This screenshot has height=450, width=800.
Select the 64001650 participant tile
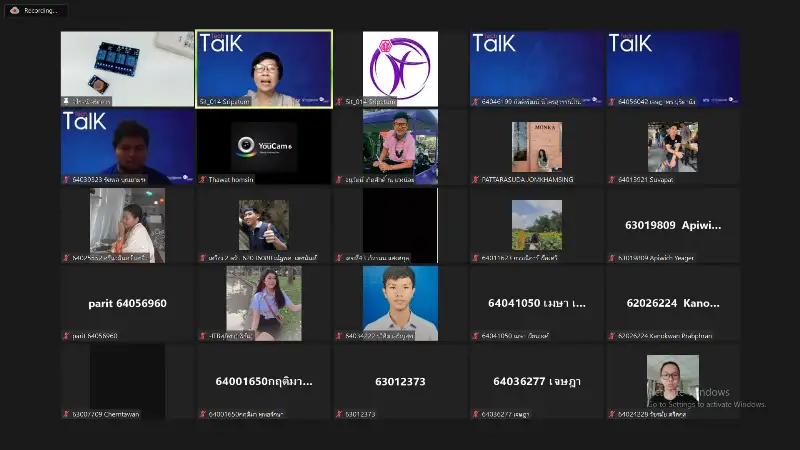(x=264, y=381)
